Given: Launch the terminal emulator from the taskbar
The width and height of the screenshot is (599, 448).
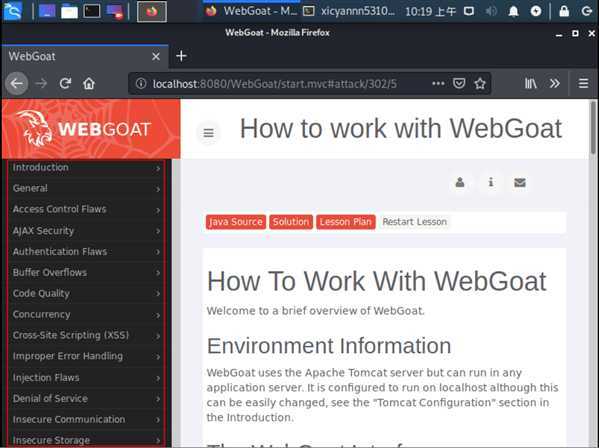Looking at the screenshot, I should (92, 11).
